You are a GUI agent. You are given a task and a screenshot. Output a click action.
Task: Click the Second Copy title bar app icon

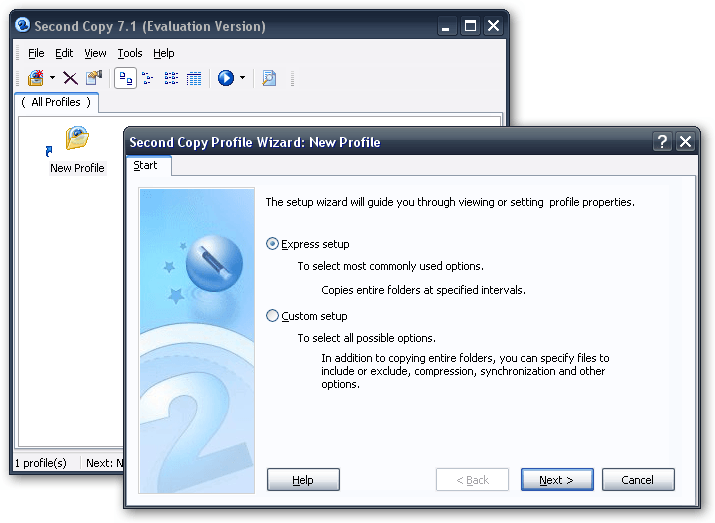click(x=22, y=25)
